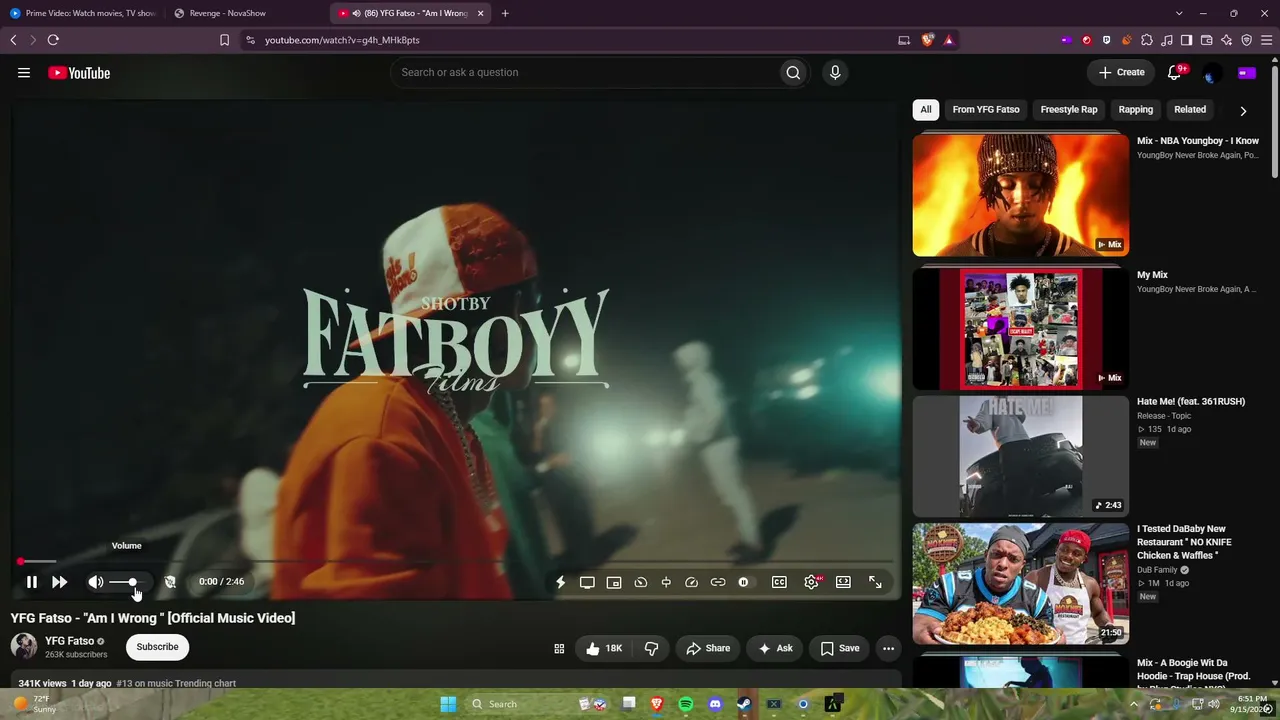Select the All filter chip
1280x720 pixels.
tap(926, 110)
